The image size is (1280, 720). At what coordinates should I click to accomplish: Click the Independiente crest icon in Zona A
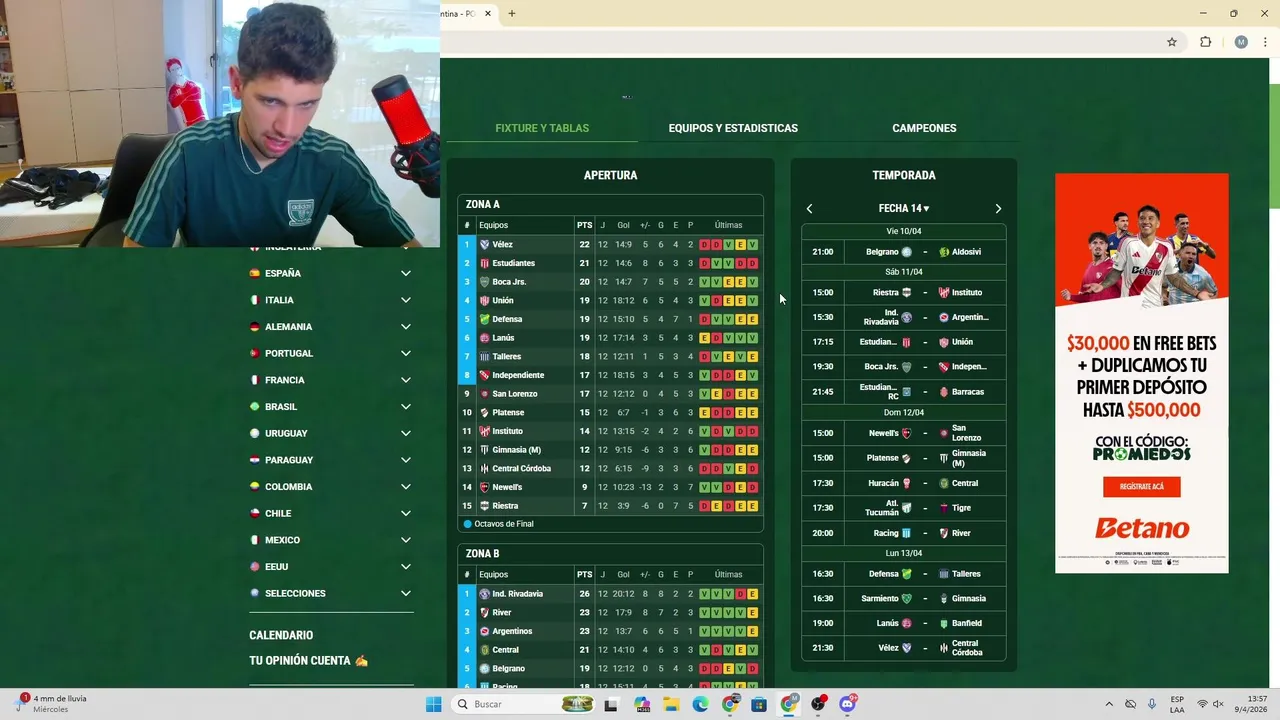pyautogui.click(x=485, y=375)
